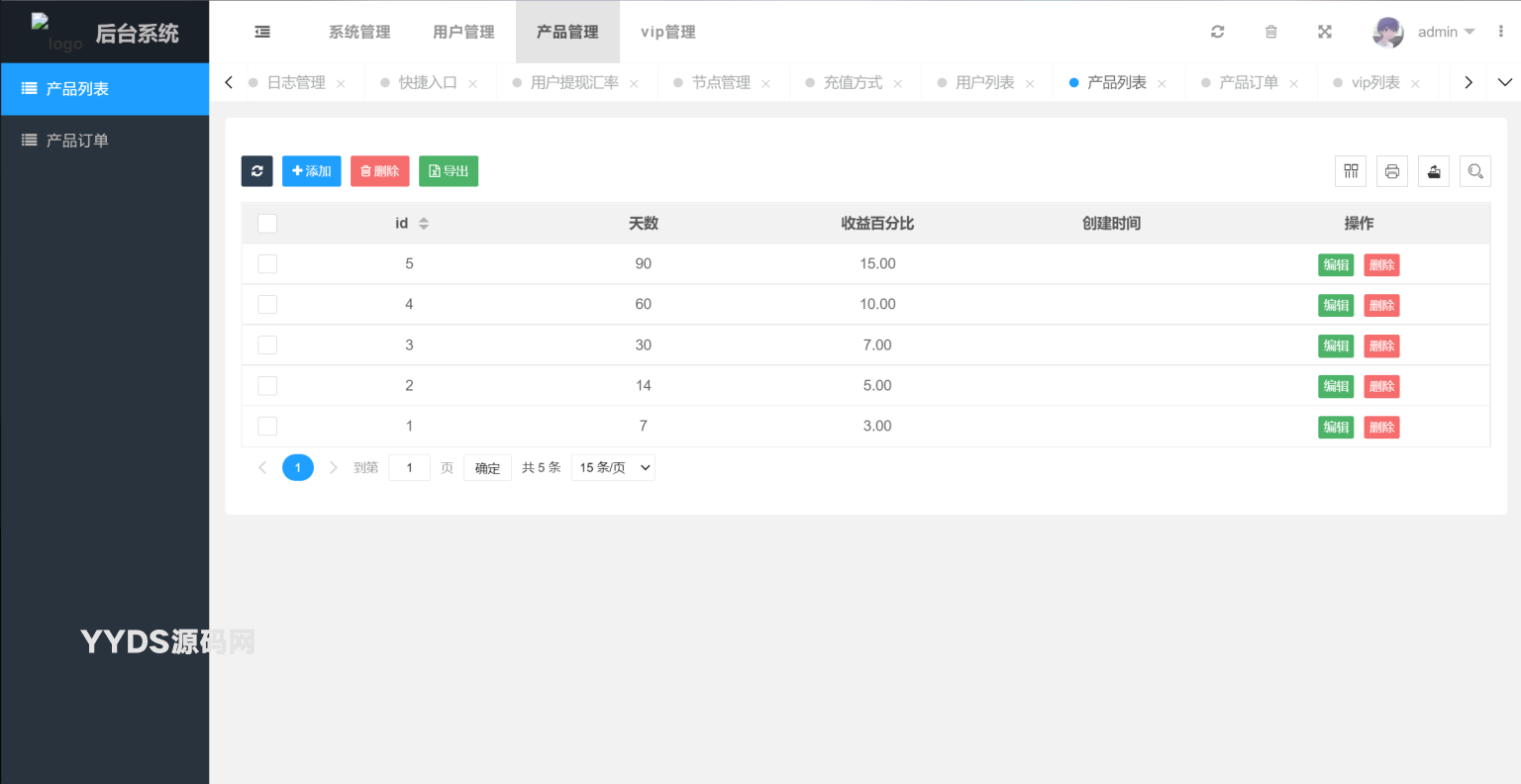
Task: Toggle fullscreen mode icon
Action: point(1324,32)
